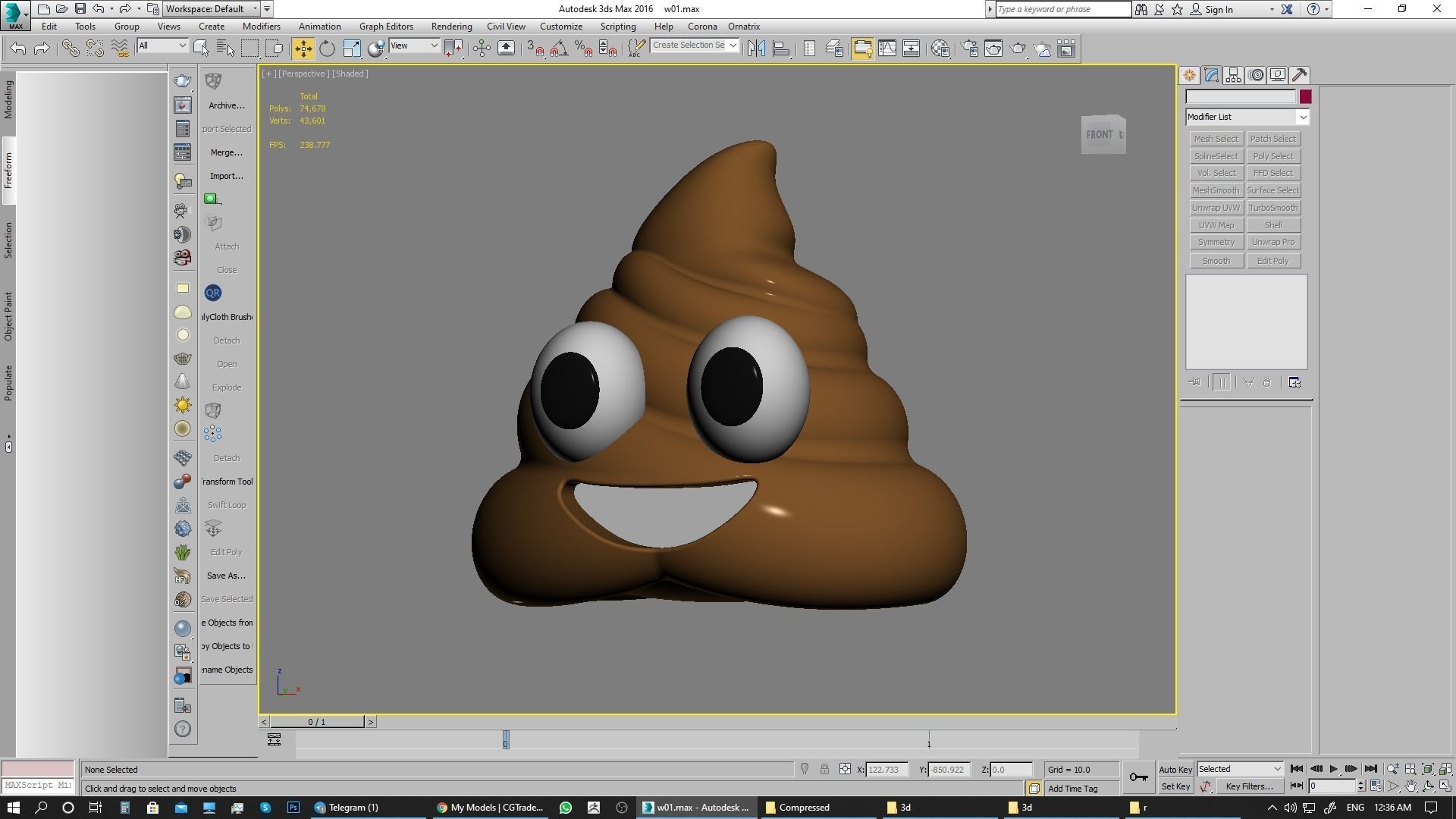The height and width of the screenshot is (819, 1456).
Task: Open the Modifier List dropdown
Action: pyautogui.click(x=1247, y=117)
